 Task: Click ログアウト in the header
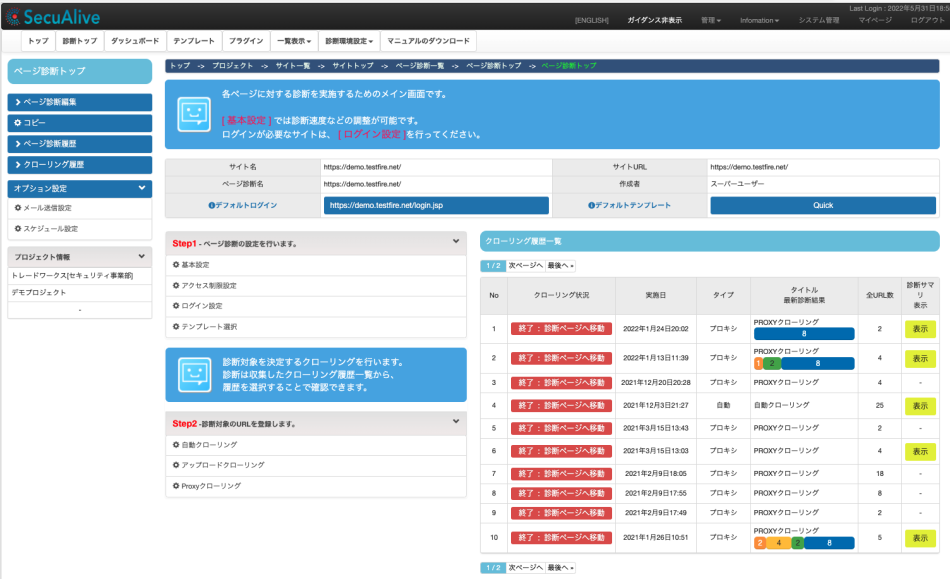[x=928, y=21]
